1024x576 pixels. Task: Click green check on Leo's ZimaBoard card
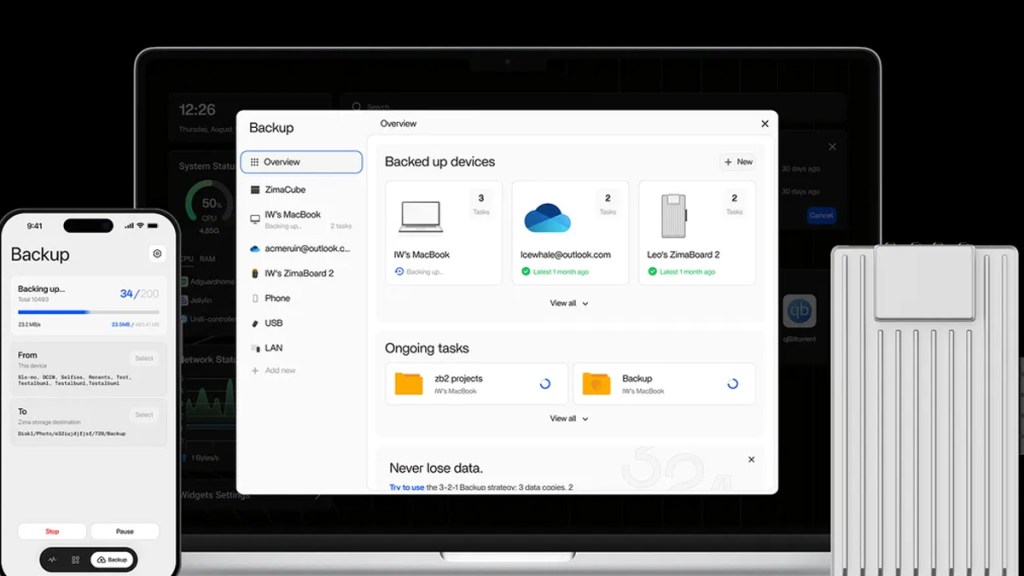(x=652, y=271)
